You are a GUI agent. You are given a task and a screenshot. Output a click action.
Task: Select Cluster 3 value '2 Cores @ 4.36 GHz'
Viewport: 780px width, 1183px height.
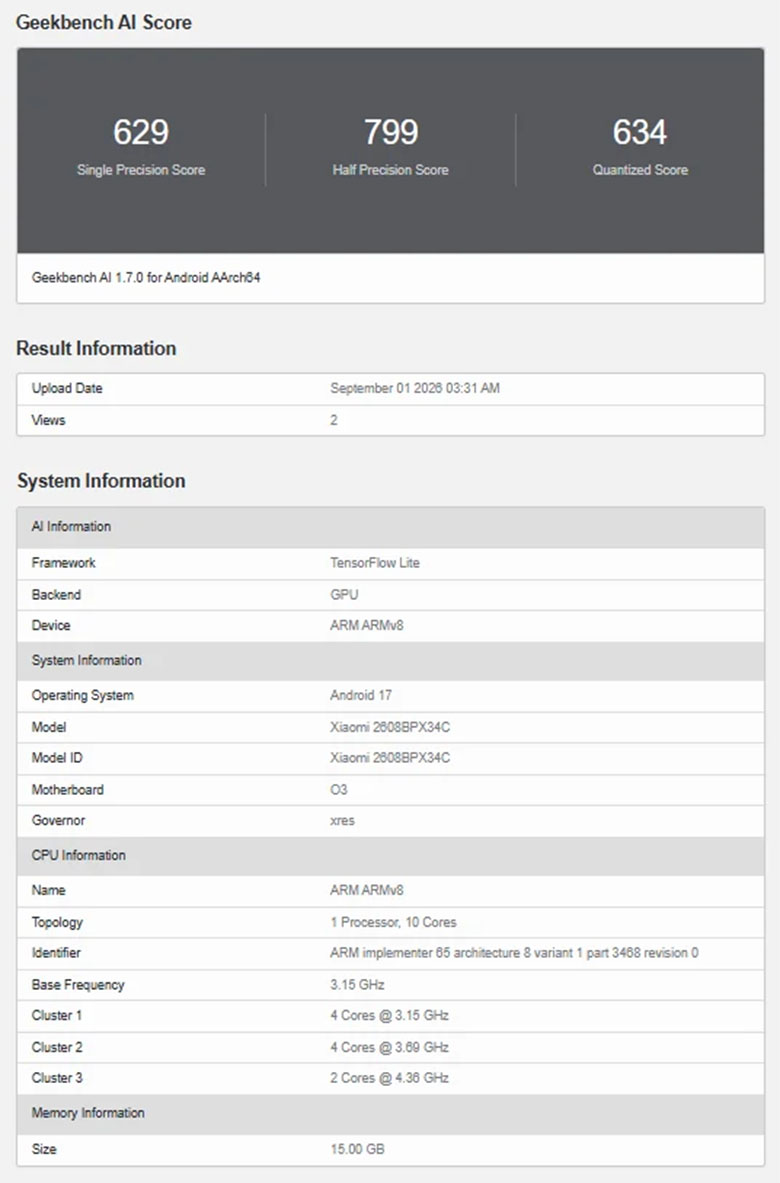pyautogui.click(x=389, y=1078)
